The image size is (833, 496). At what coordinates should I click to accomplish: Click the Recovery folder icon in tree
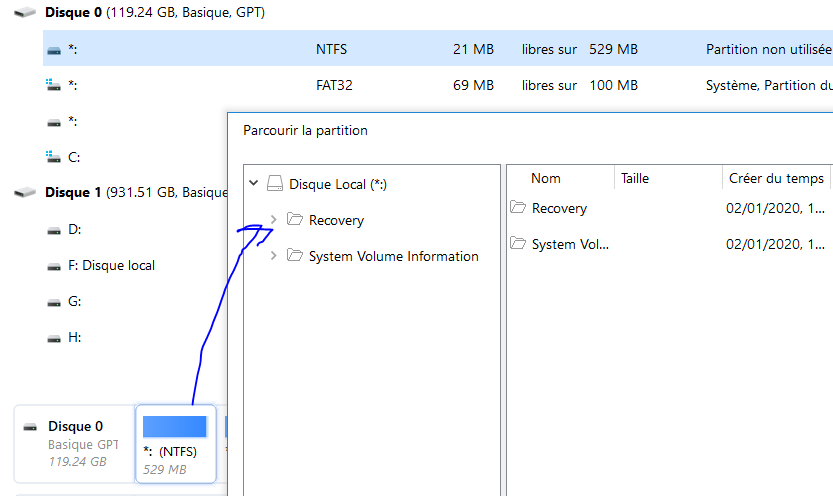pos(294,220)
